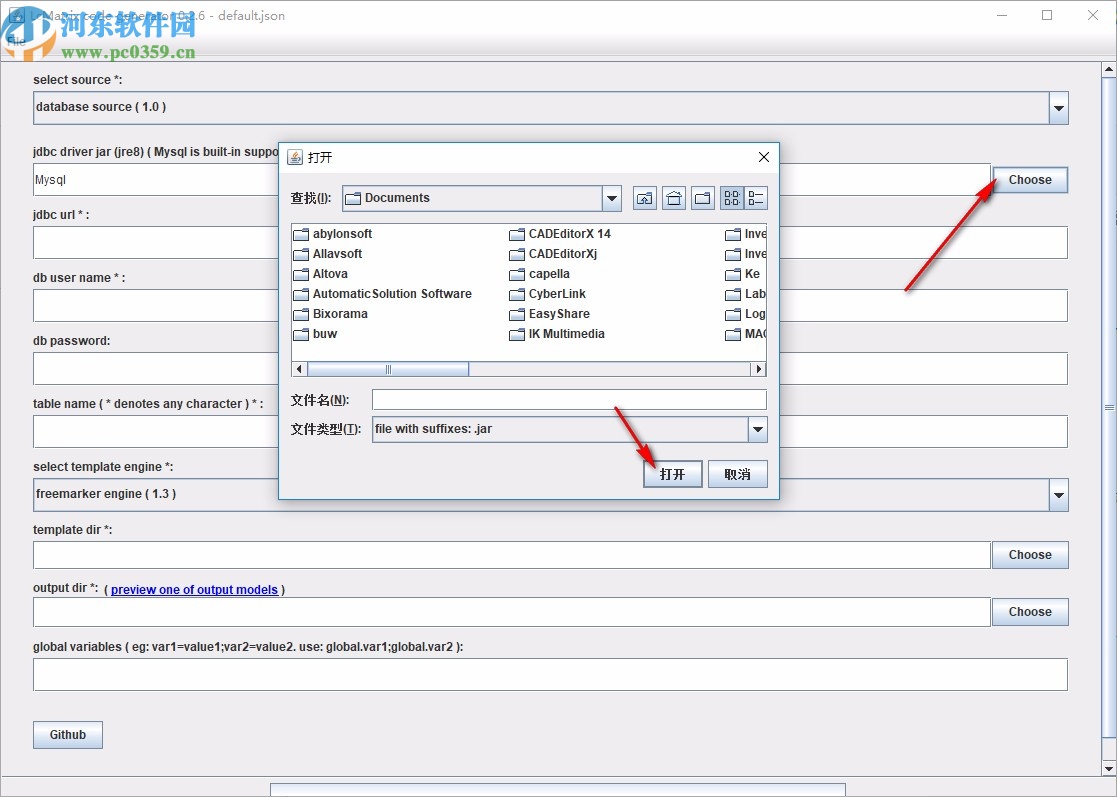Open the file type .jar dropdown
The height and width of the screenshot is (797, 1117).
coord(757,430)
